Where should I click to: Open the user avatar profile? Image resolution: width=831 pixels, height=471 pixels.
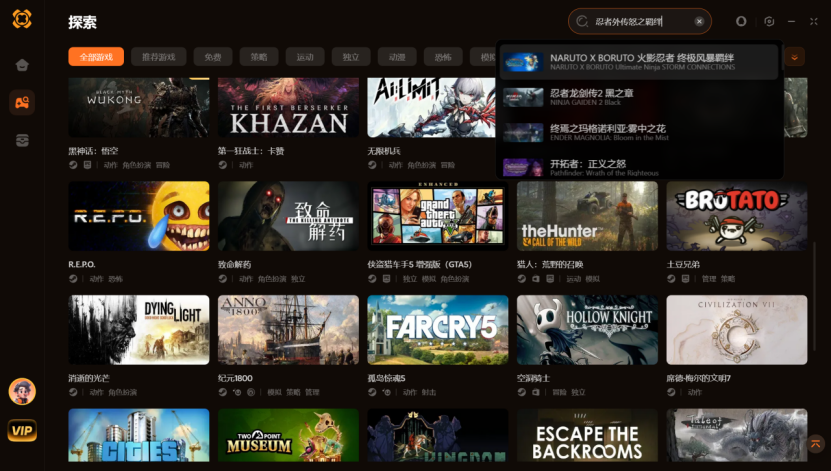(22, 392)
